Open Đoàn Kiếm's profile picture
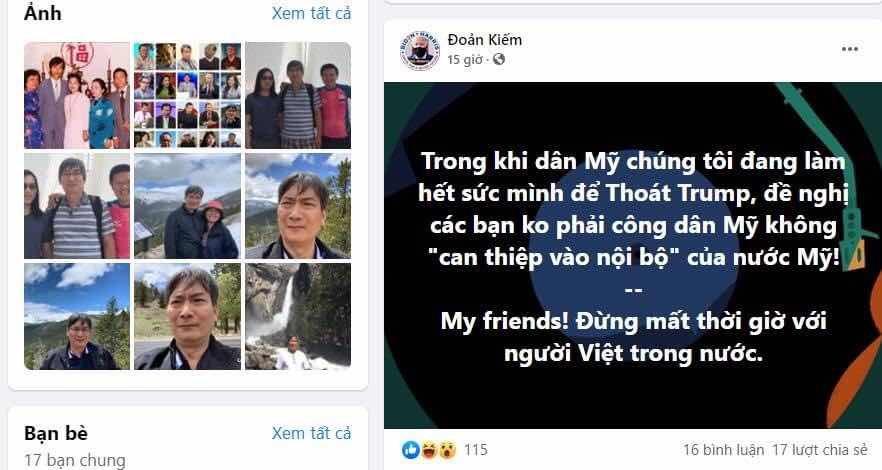This screenshot has width=882, height=470. point(420,50)
